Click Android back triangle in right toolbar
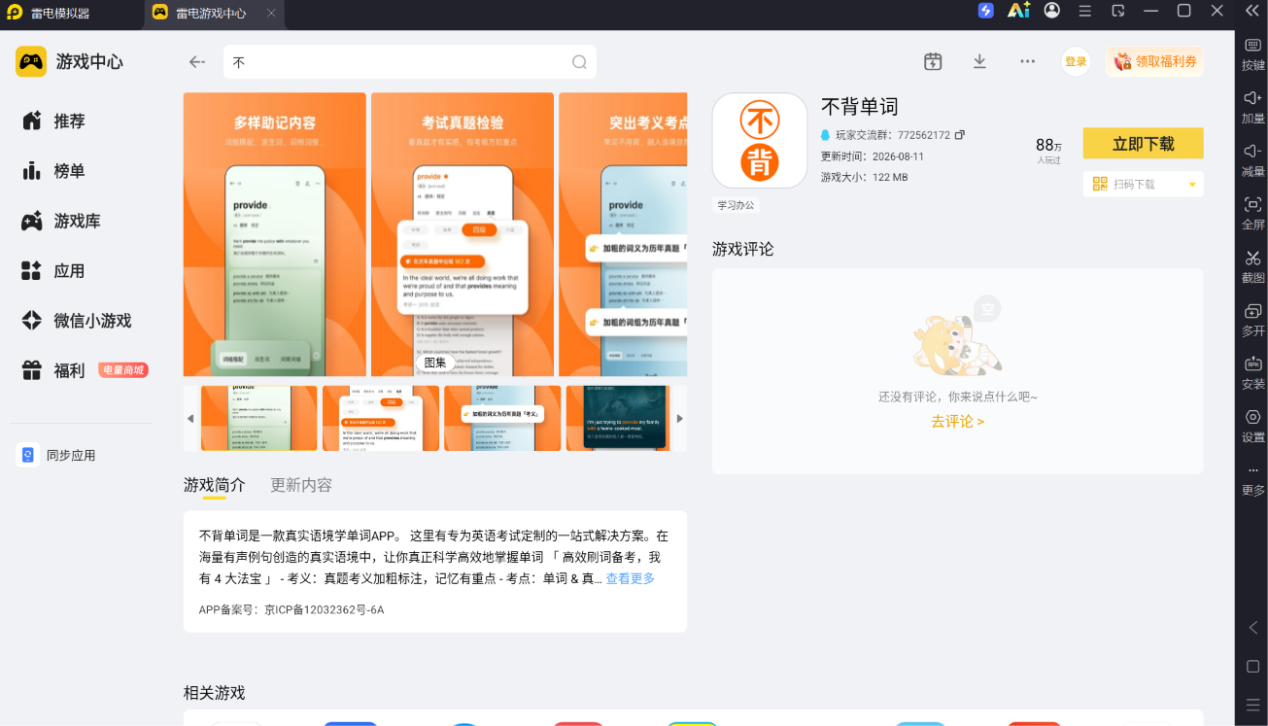This screenshot has width=1268, height=726. click(1253, 628)
